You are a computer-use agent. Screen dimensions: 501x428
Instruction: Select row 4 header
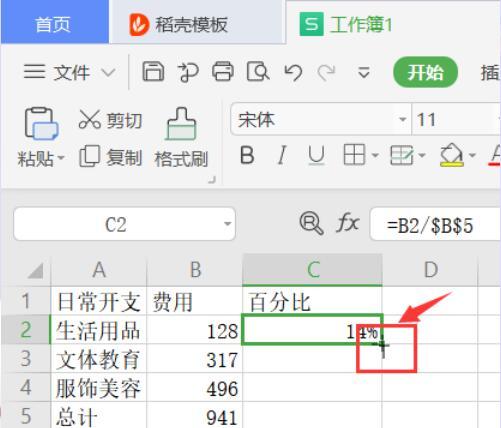pos(26,387)
